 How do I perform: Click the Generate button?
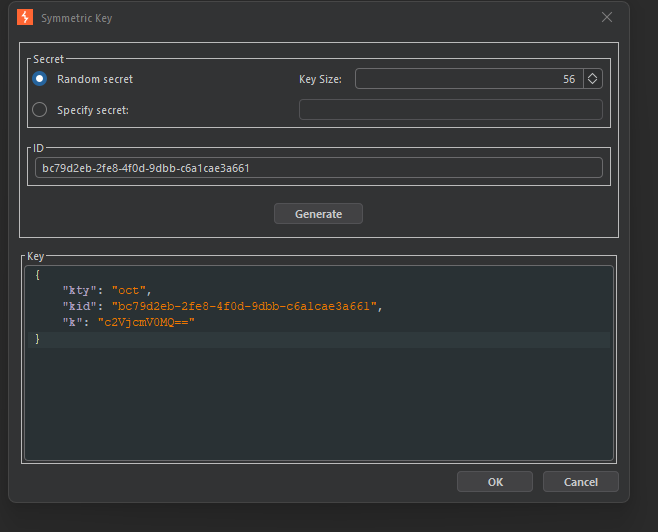click(x=319, y=214)
